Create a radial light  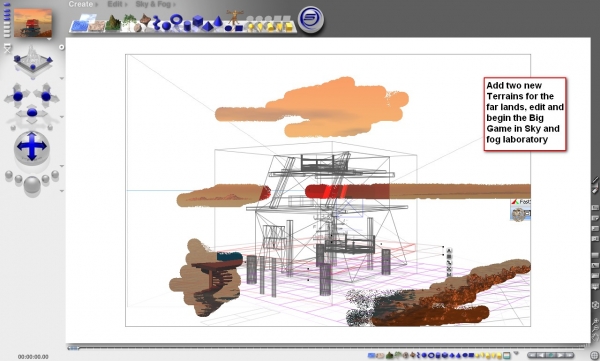(x=251, y=27)
